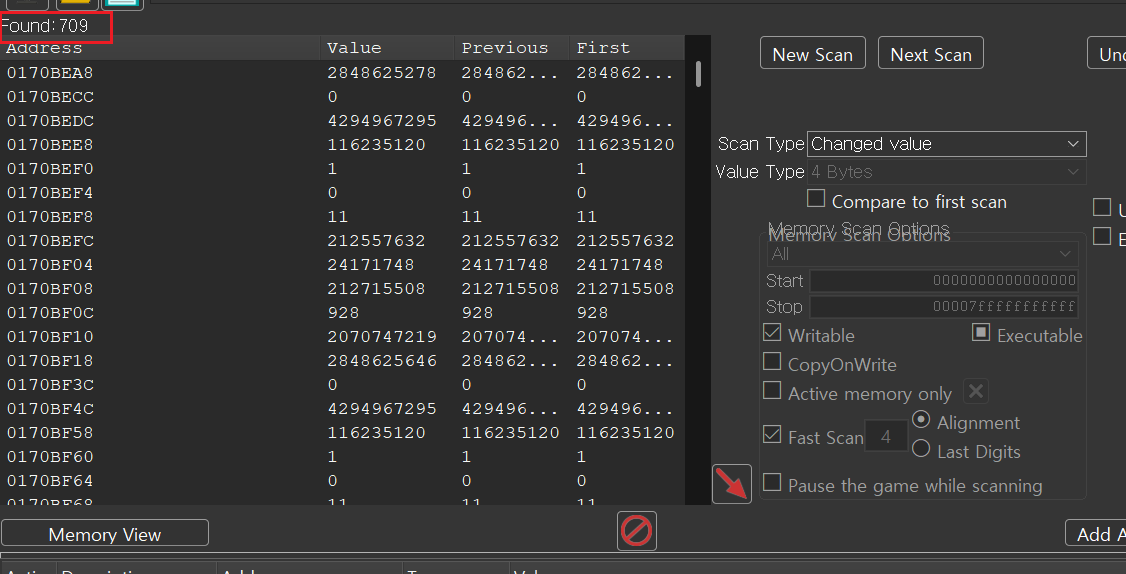Screen dimensions: 1126x574
Task: Uncheck the Writable memory option
Action: [x=772, y=334]
